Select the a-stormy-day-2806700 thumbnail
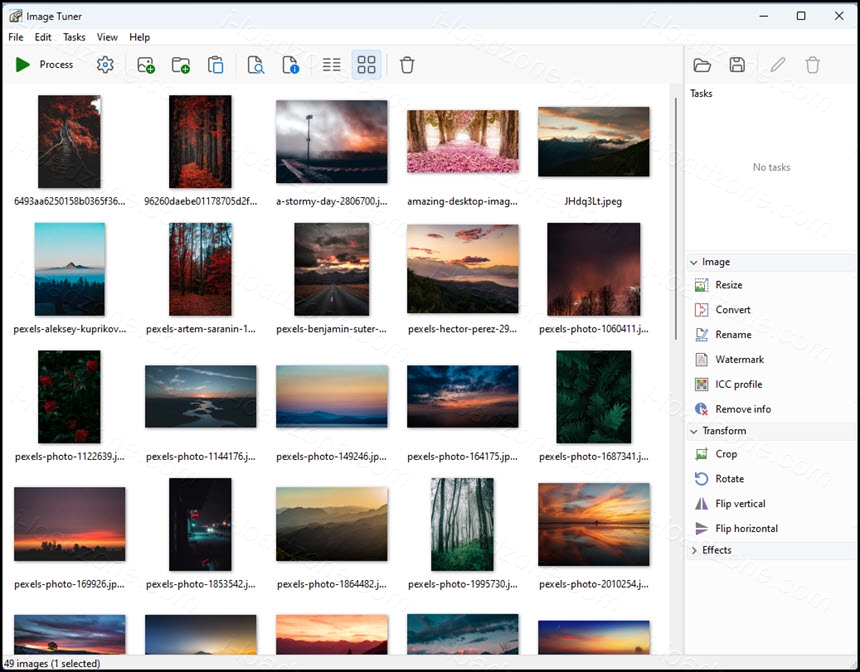 (332, 142)
